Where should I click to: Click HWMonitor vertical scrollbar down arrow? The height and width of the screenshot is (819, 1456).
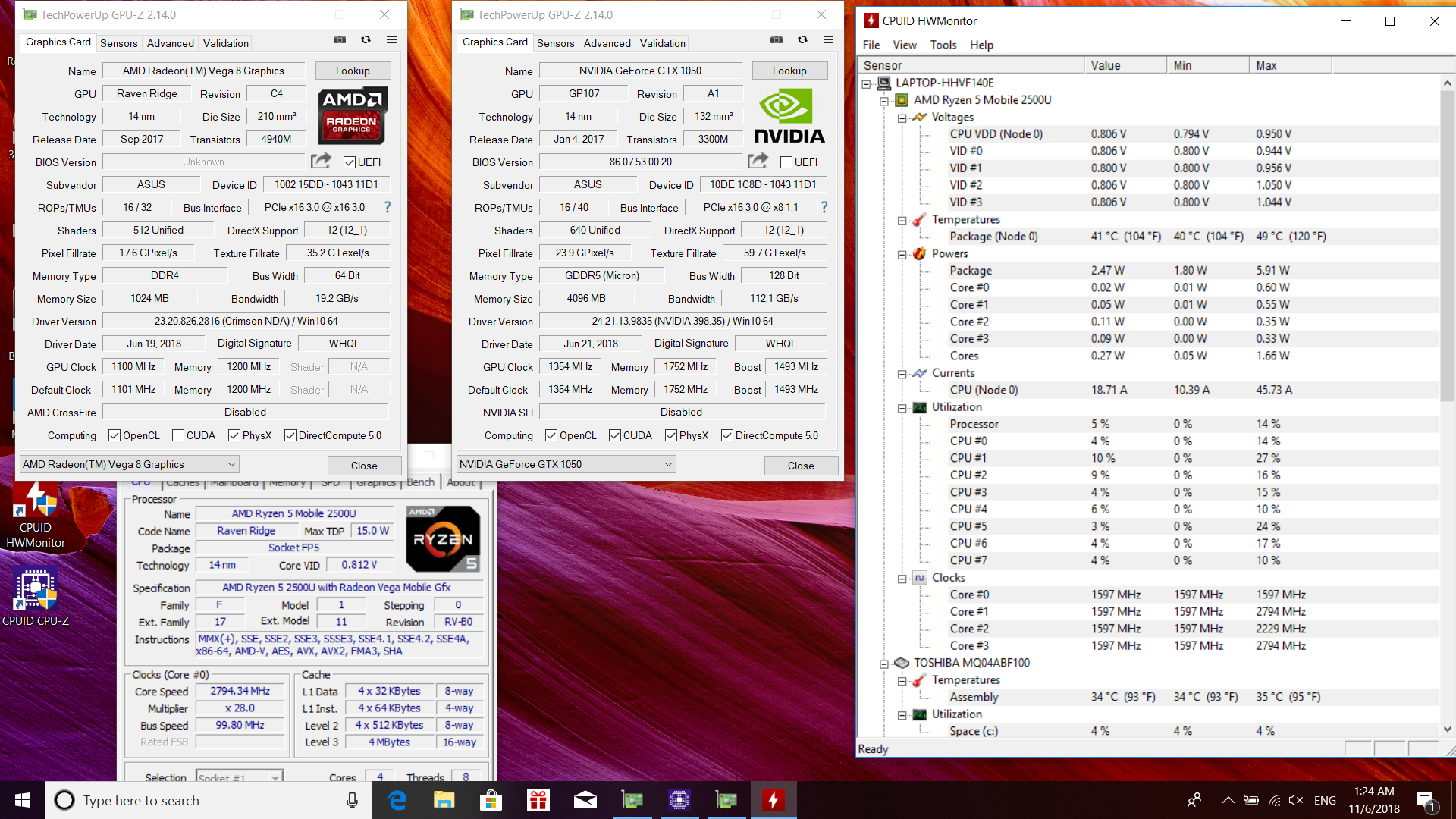pos(1447,730)
